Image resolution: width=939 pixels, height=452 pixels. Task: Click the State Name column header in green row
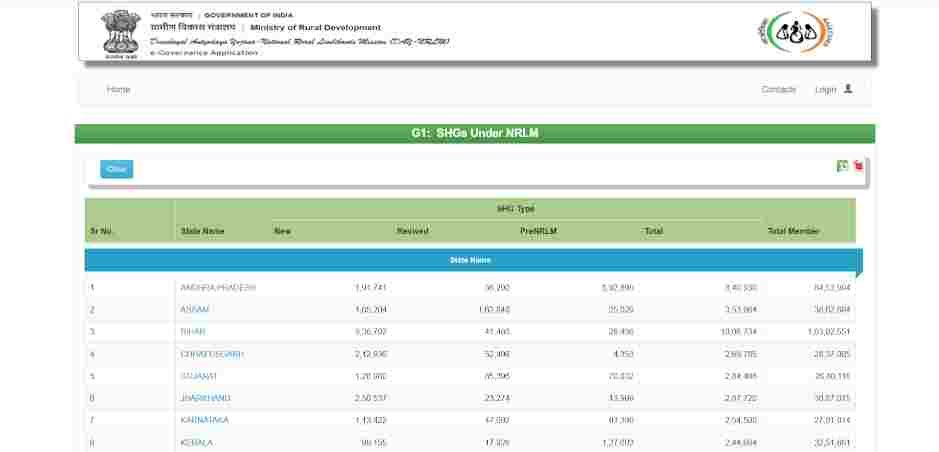point(202,231)
